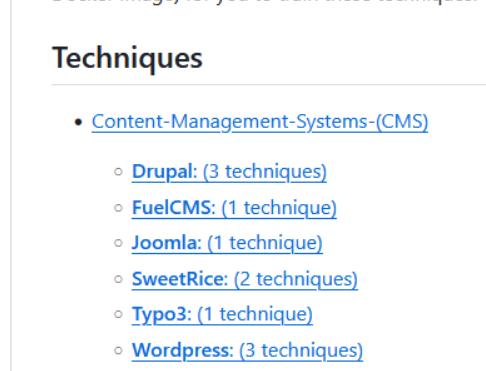Click the divider line under Techniques heading
The height and width of the screenshot is (371, 486).
pyautogui.click(x=269, y=85)
